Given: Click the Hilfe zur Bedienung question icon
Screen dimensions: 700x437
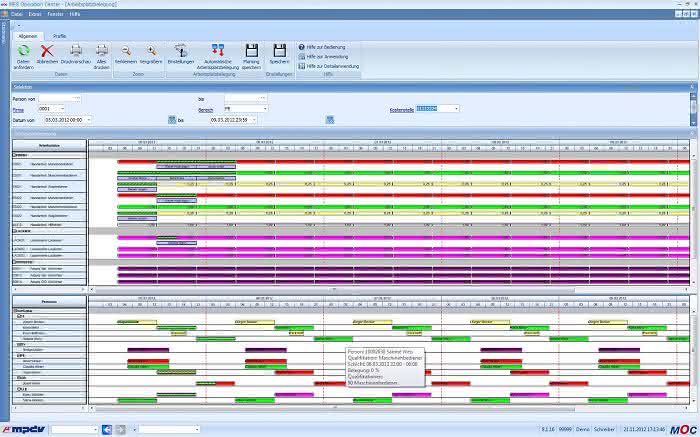Looking at the screenshot, I should click(301, 47).
